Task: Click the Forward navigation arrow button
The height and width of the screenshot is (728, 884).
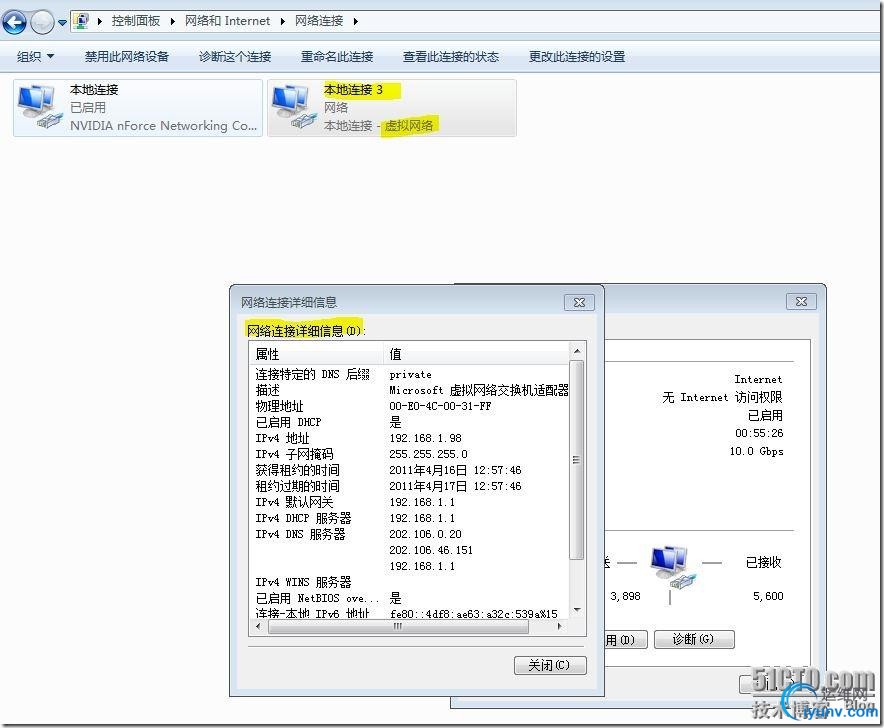Action: click(41, 22)
